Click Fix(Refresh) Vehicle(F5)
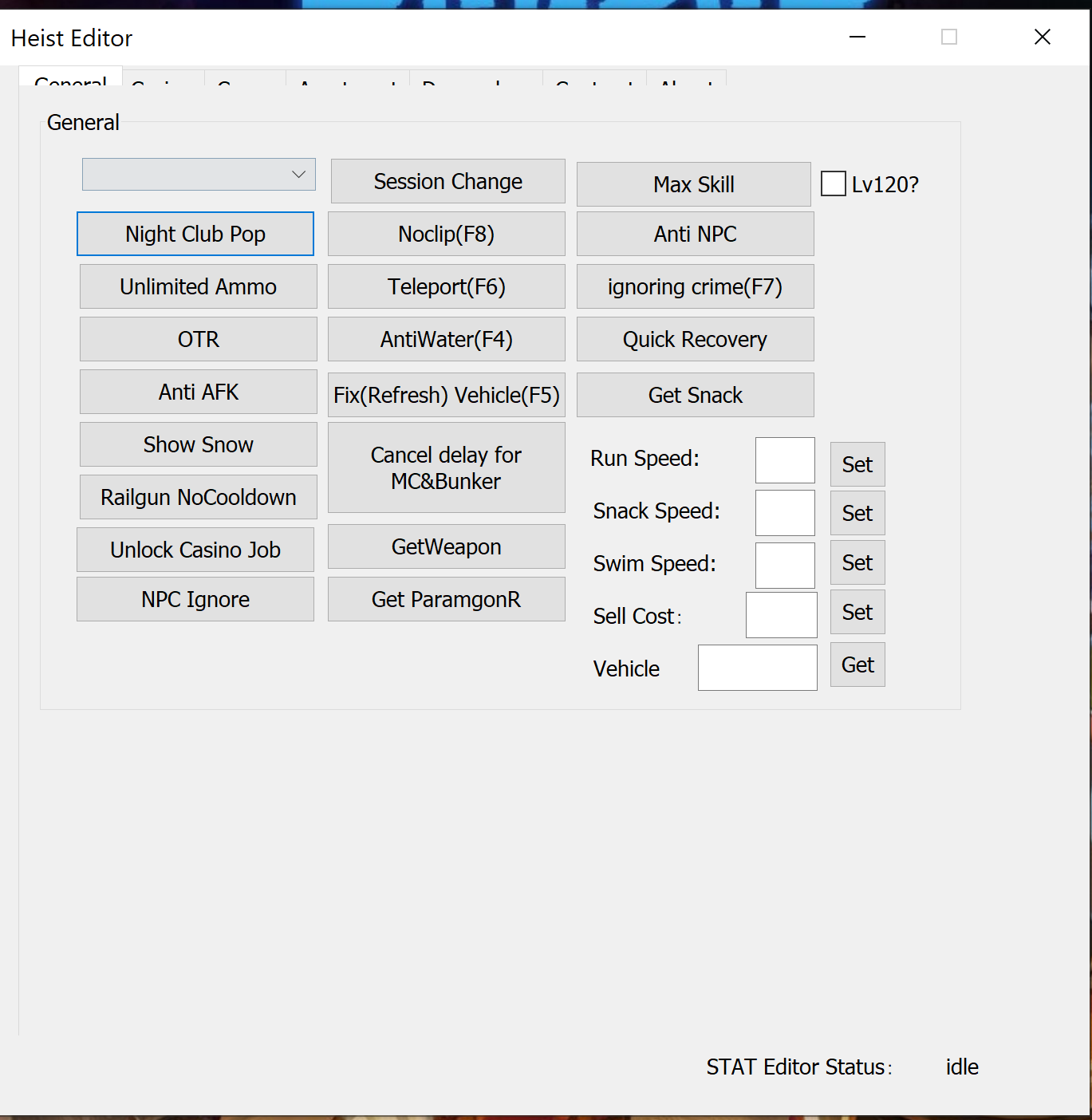Screen dimensions: 1092x1120 447,395
